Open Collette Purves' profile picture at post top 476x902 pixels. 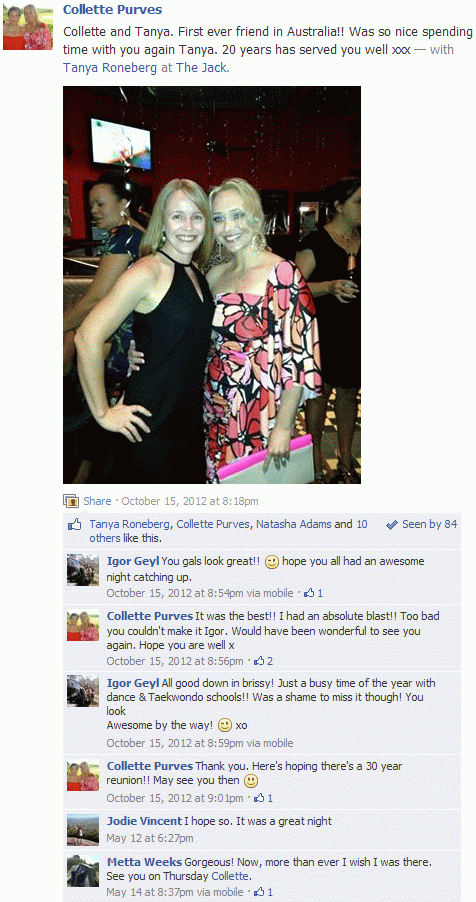point(27,26)
